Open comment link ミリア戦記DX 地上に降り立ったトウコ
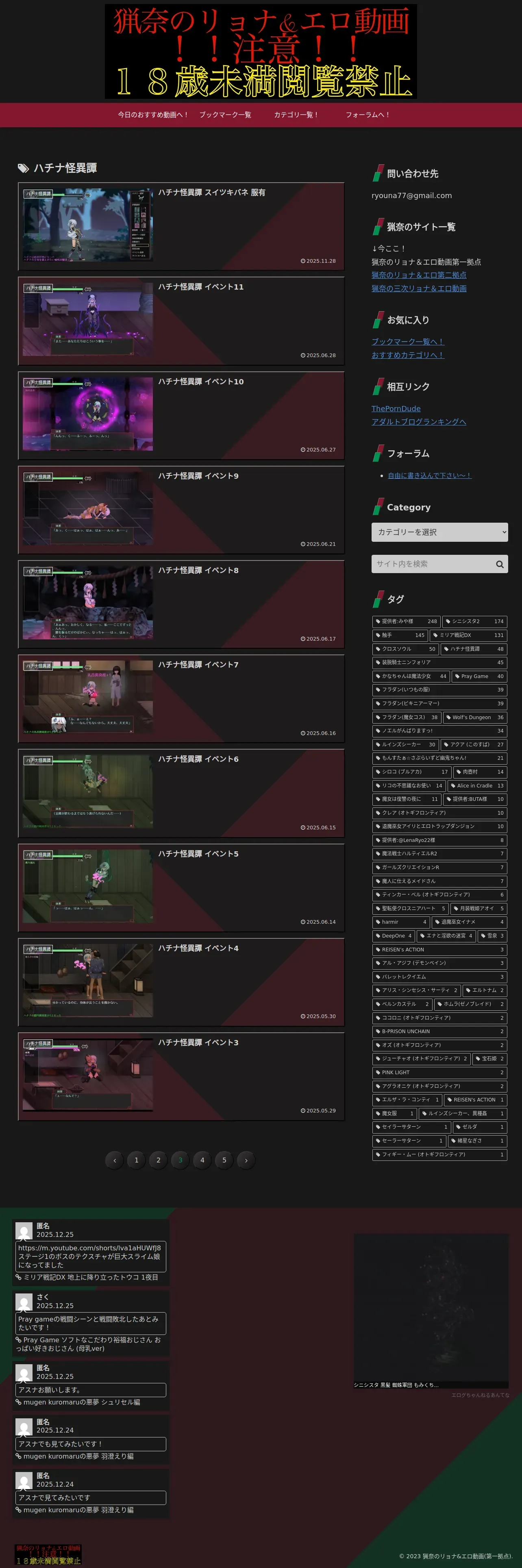Viewport: 522px width, 1568px height. click(x=90, y=1277)
